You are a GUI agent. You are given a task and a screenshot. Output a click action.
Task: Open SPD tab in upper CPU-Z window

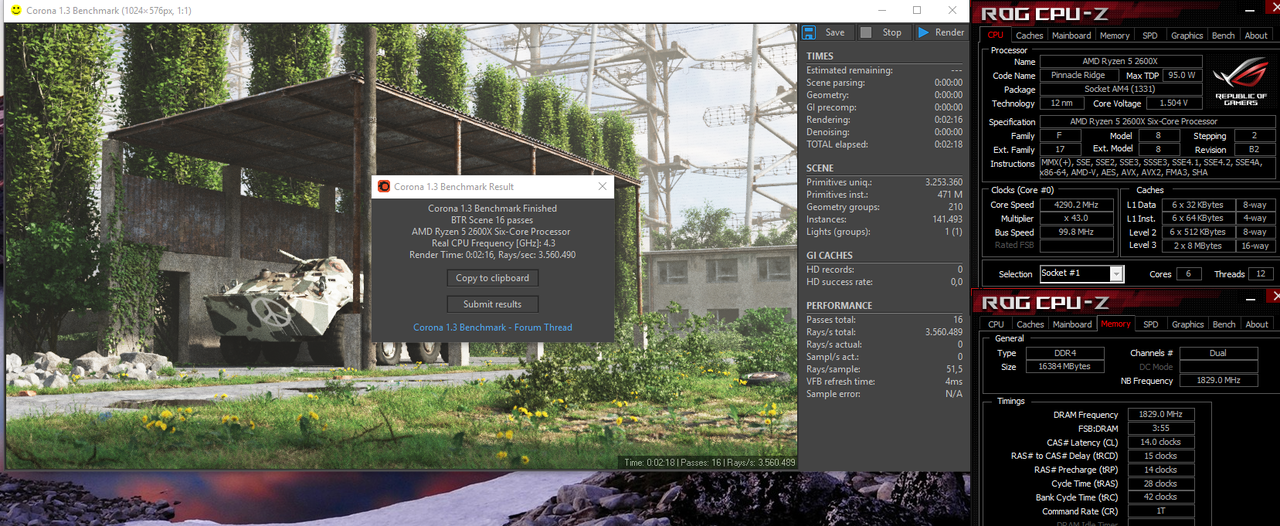pyautogui.click(x=1150, y=35)
